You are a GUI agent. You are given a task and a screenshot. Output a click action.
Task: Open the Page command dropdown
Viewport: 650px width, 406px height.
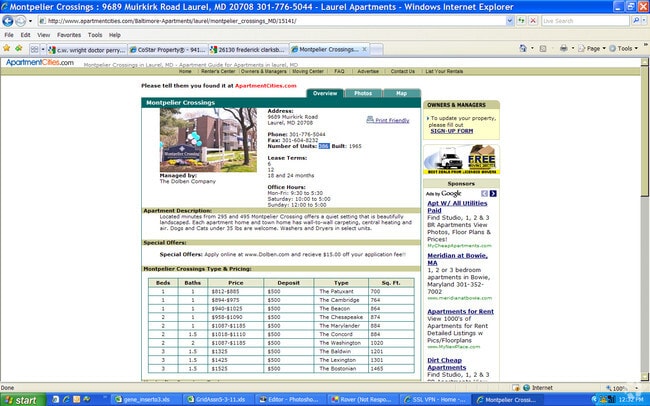coord(592,49)
